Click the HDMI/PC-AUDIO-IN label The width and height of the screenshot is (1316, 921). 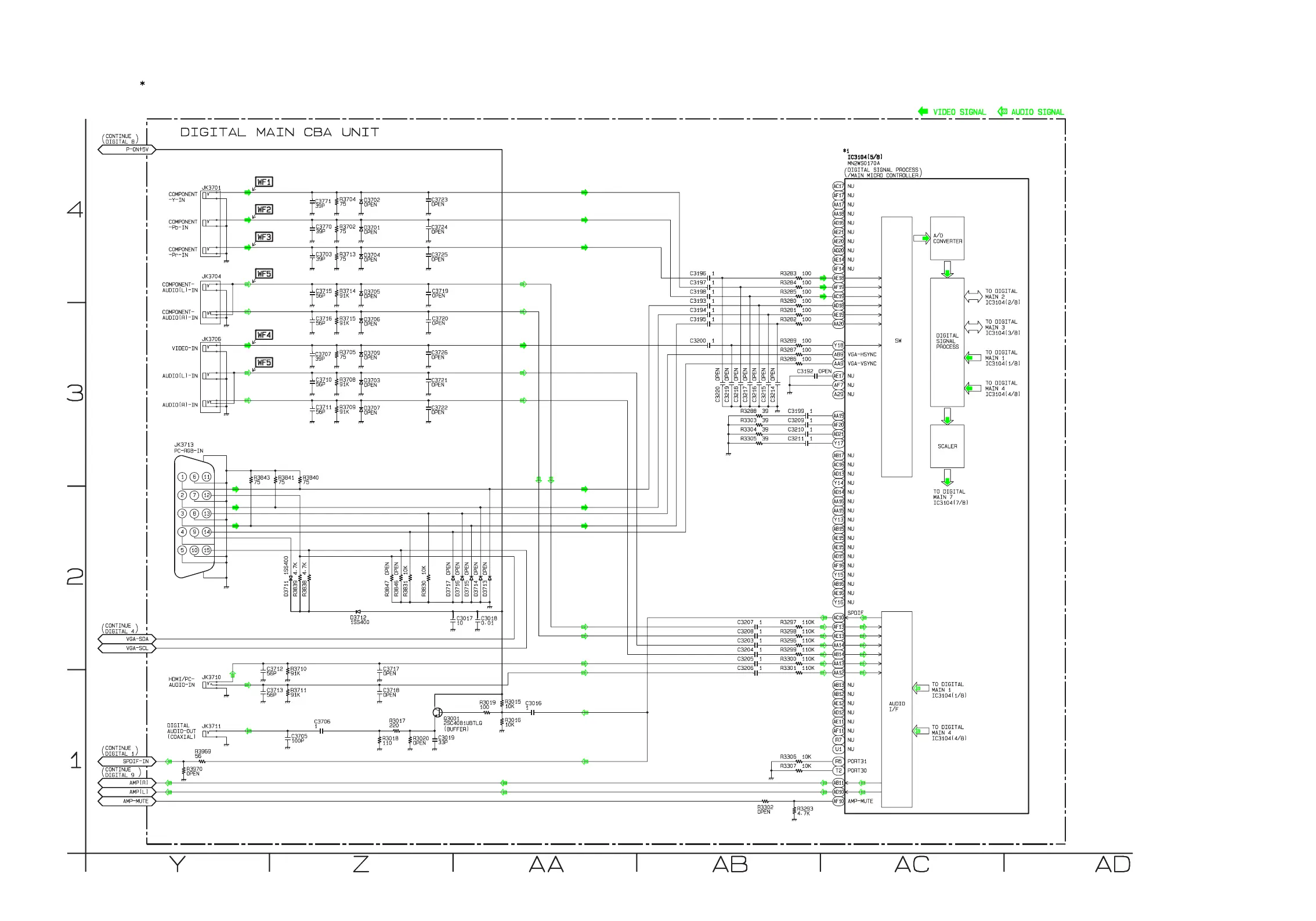pyautogui.click(x=182, y=682)
